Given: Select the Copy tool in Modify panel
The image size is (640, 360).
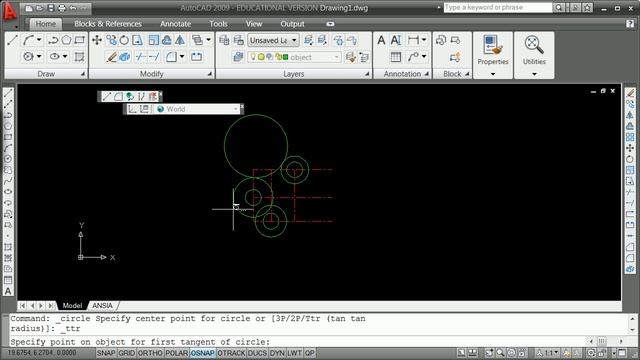Looking at the screenshot, I should click(x=111, y=40).
